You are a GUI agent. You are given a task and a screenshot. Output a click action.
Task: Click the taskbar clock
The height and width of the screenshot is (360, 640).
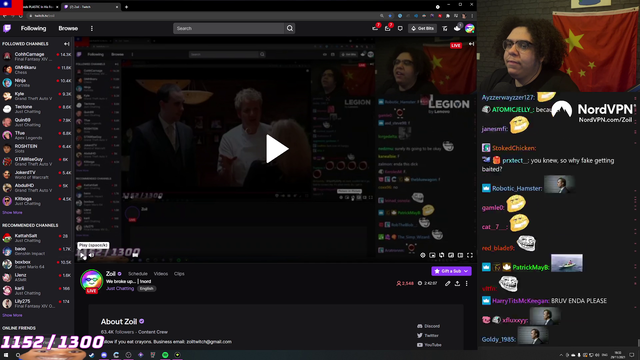coord(618,355)
